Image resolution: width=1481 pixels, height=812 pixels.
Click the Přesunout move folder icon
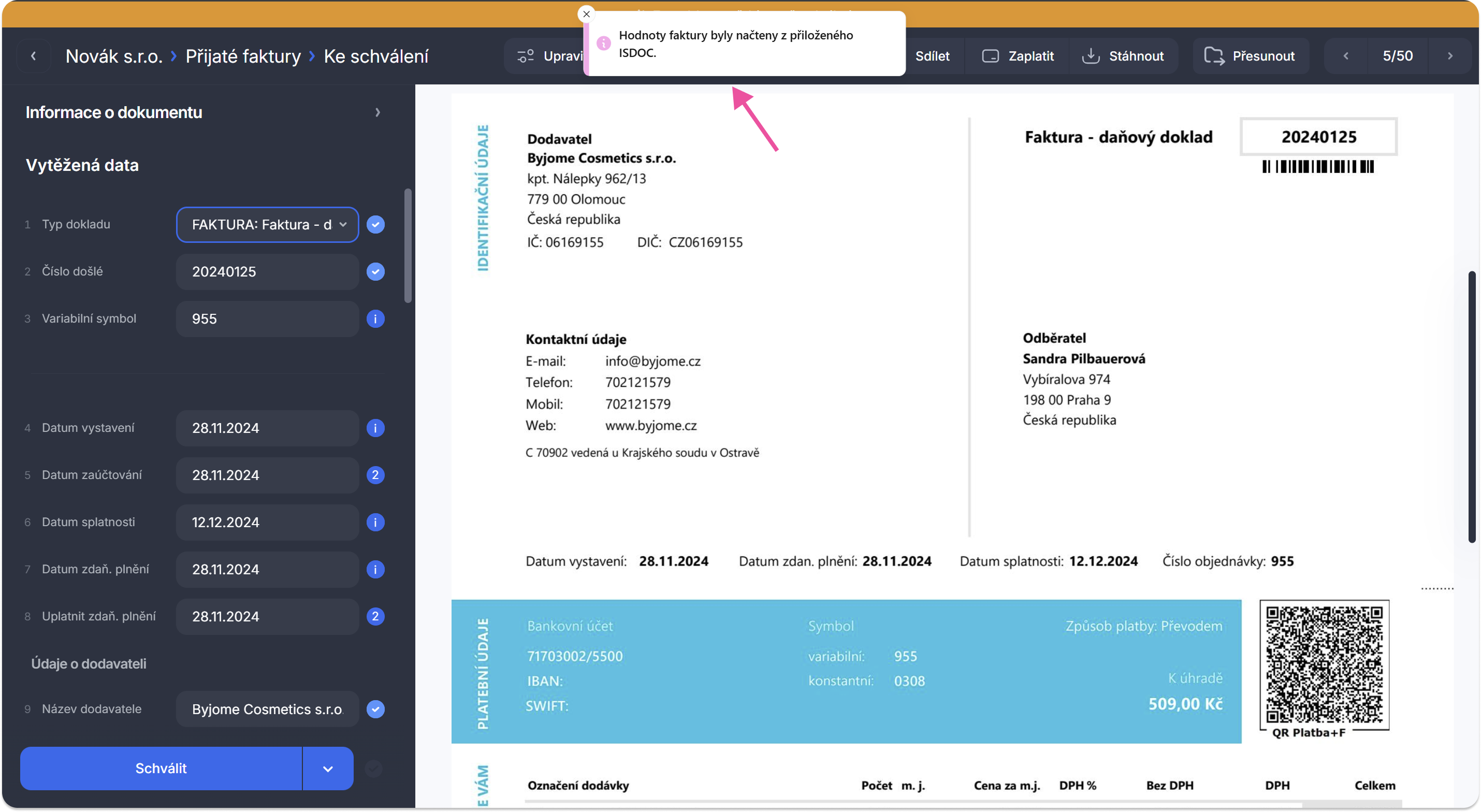(1214, 56)
